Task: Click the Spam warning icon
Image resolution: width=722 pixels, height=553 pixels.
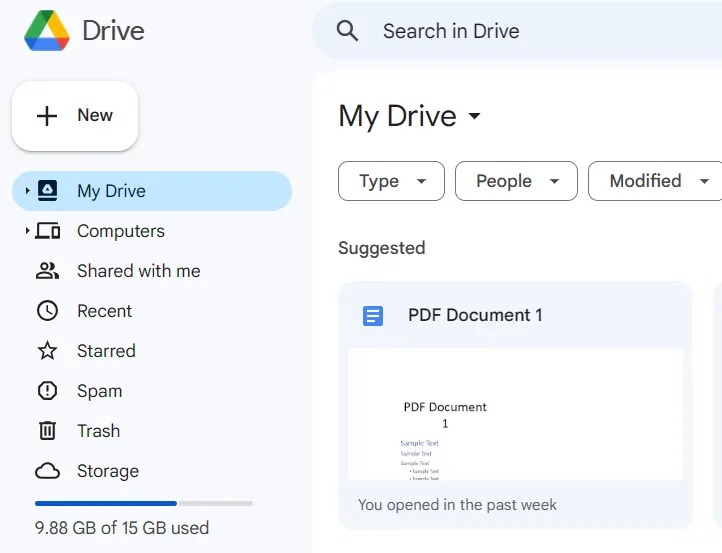Action: pyautogui.click(x=47, y=391)
